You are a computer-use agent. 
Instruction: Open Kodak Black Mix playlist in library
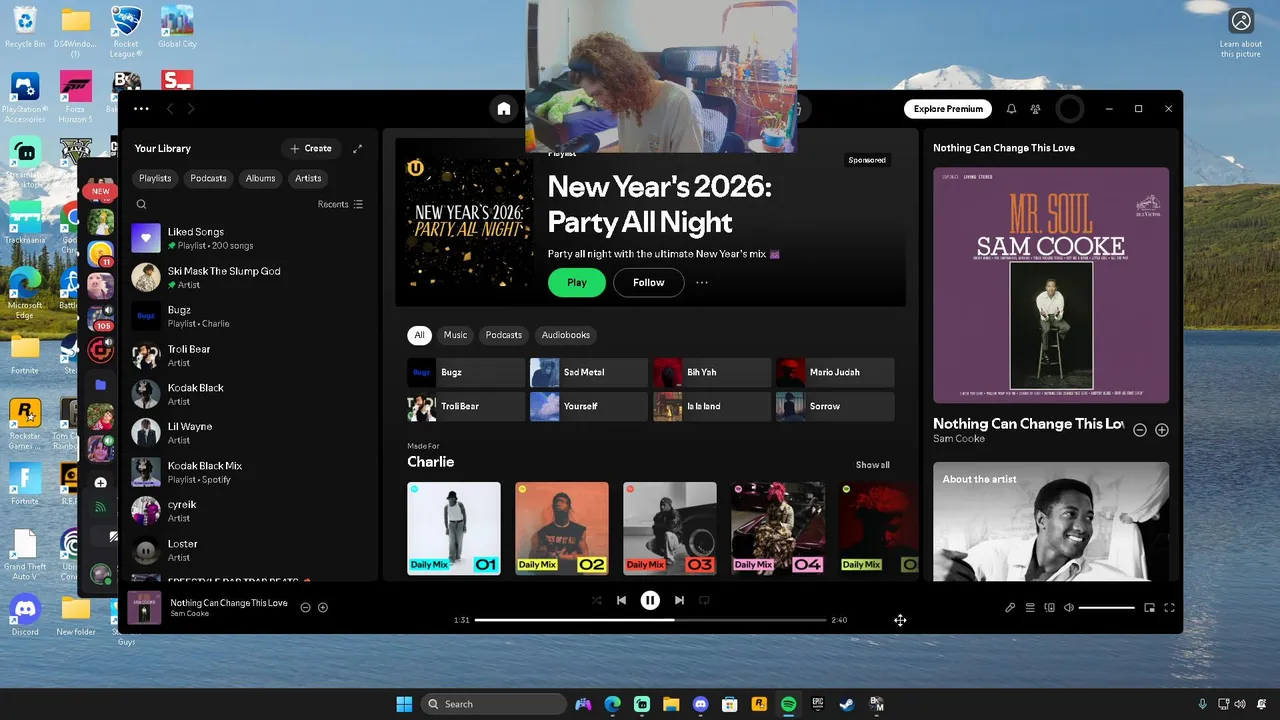coord(248,472)
